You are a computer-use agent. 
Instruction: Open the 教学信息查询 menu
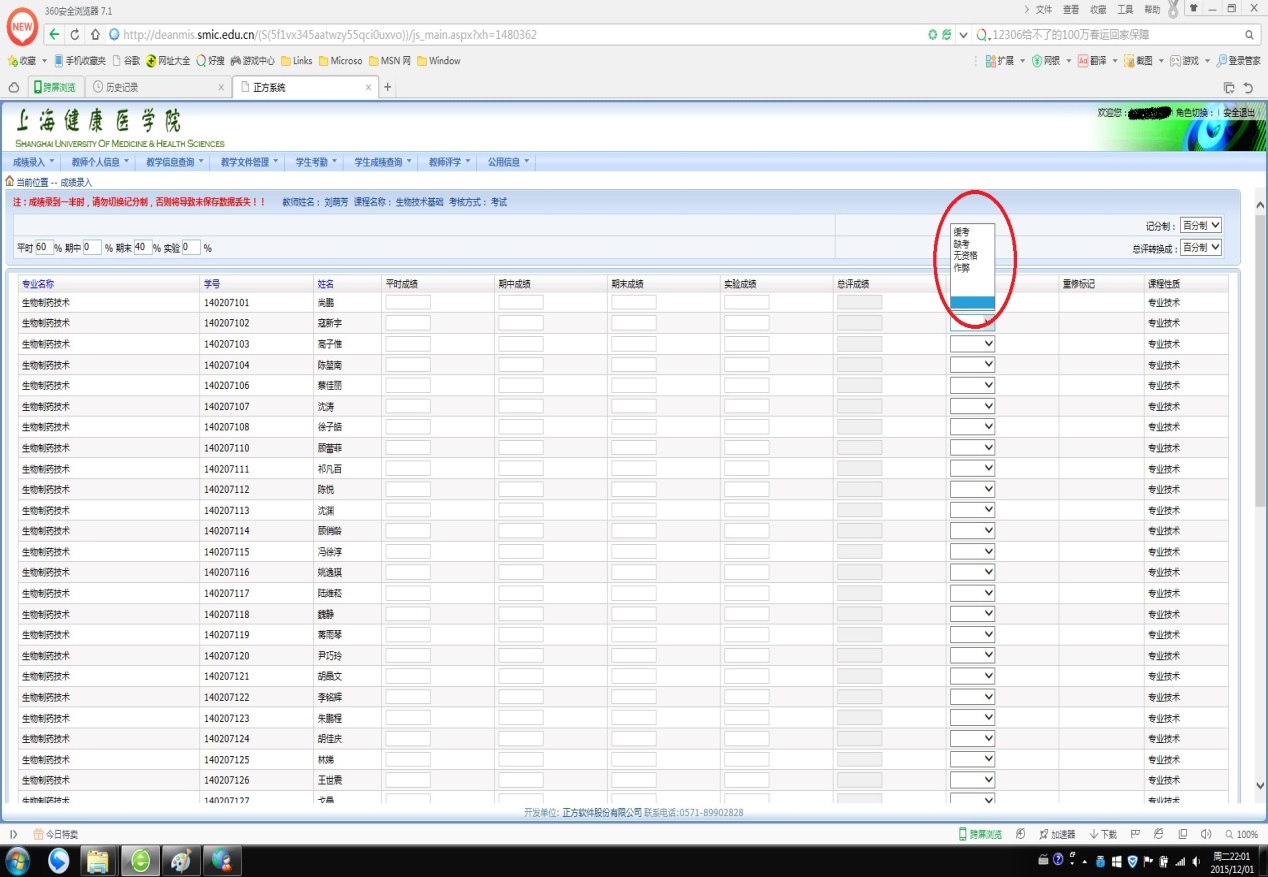coord(175,161)
